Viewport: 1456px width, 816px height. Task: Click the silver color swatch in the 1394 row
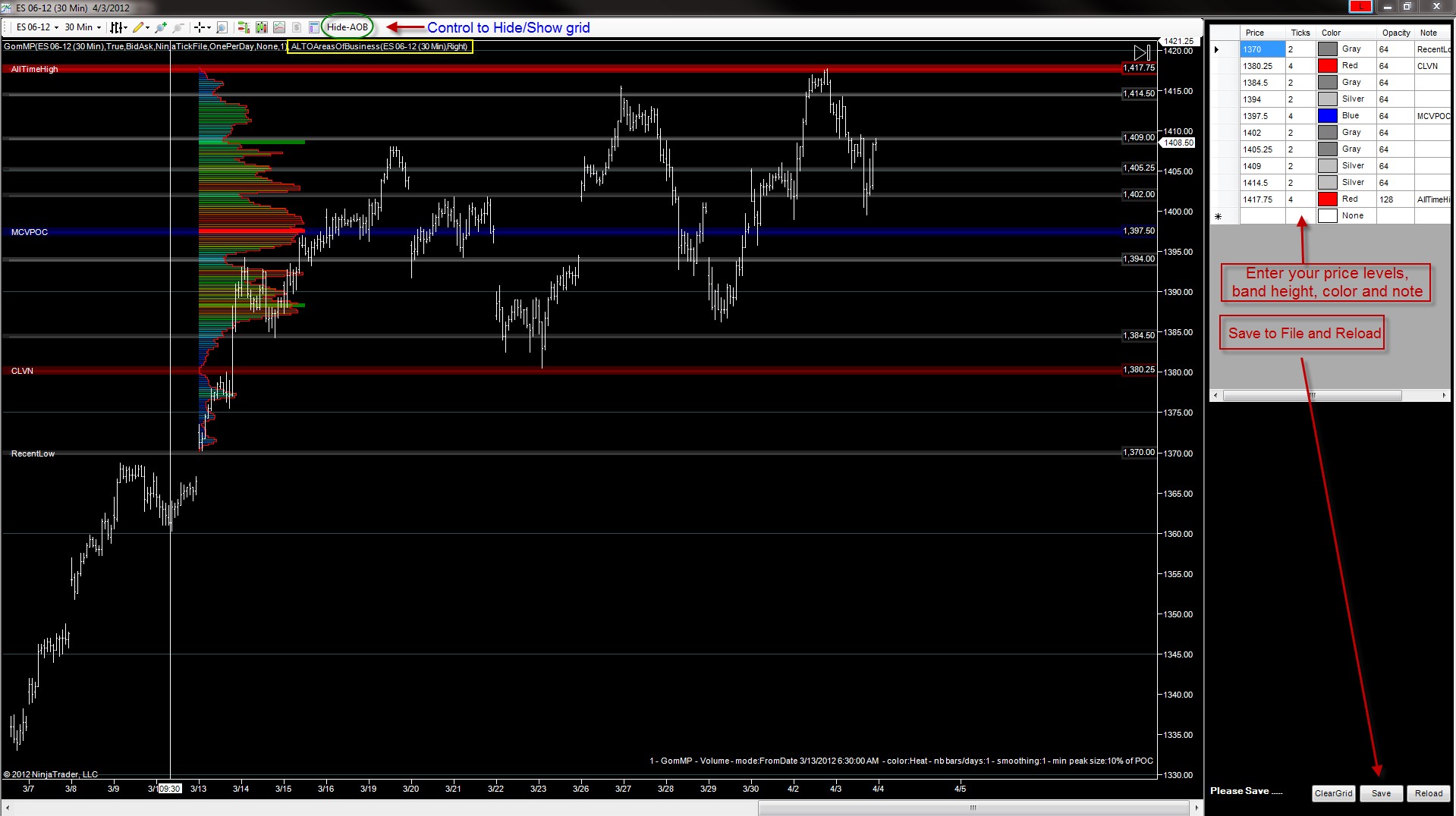click(1328, 99)
